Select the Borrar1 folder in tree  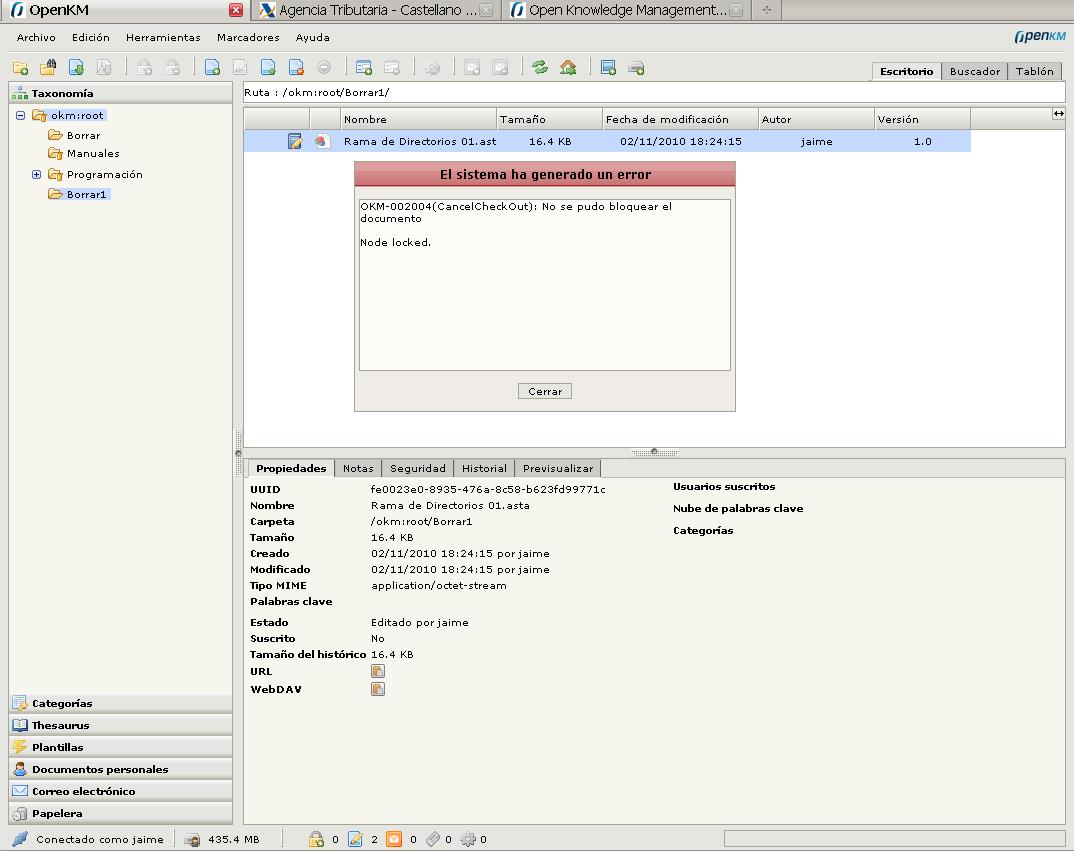(x=86, y=195)
